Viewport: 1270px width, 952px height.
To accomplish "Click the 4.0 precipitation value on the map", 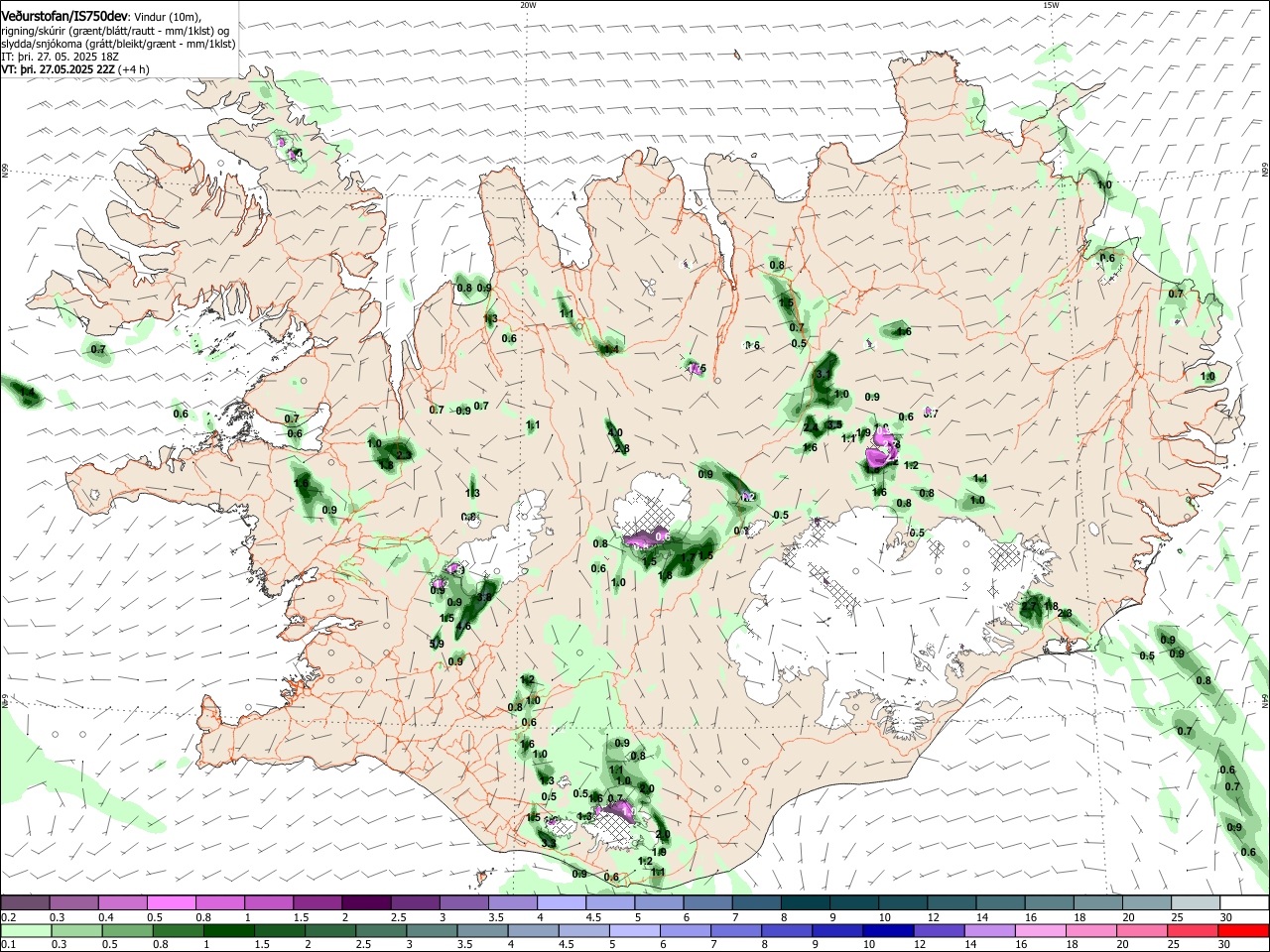I will 615,432.
